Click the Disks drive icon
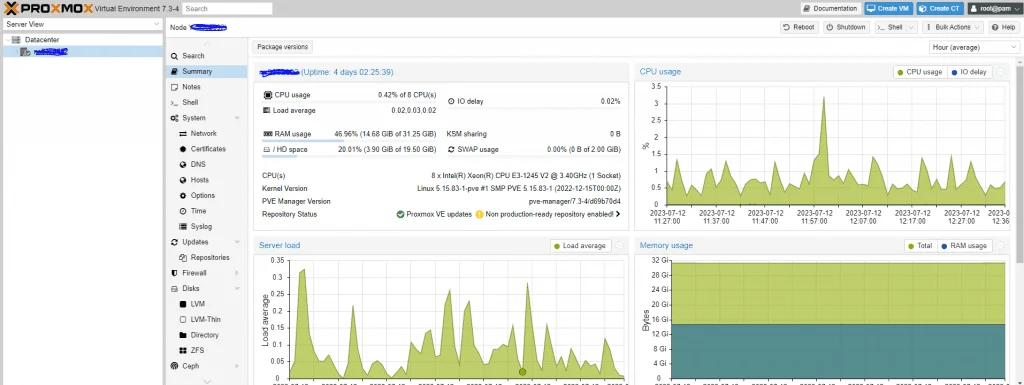This screenshot has width=1024, height=385. click(x=174, y=288)
